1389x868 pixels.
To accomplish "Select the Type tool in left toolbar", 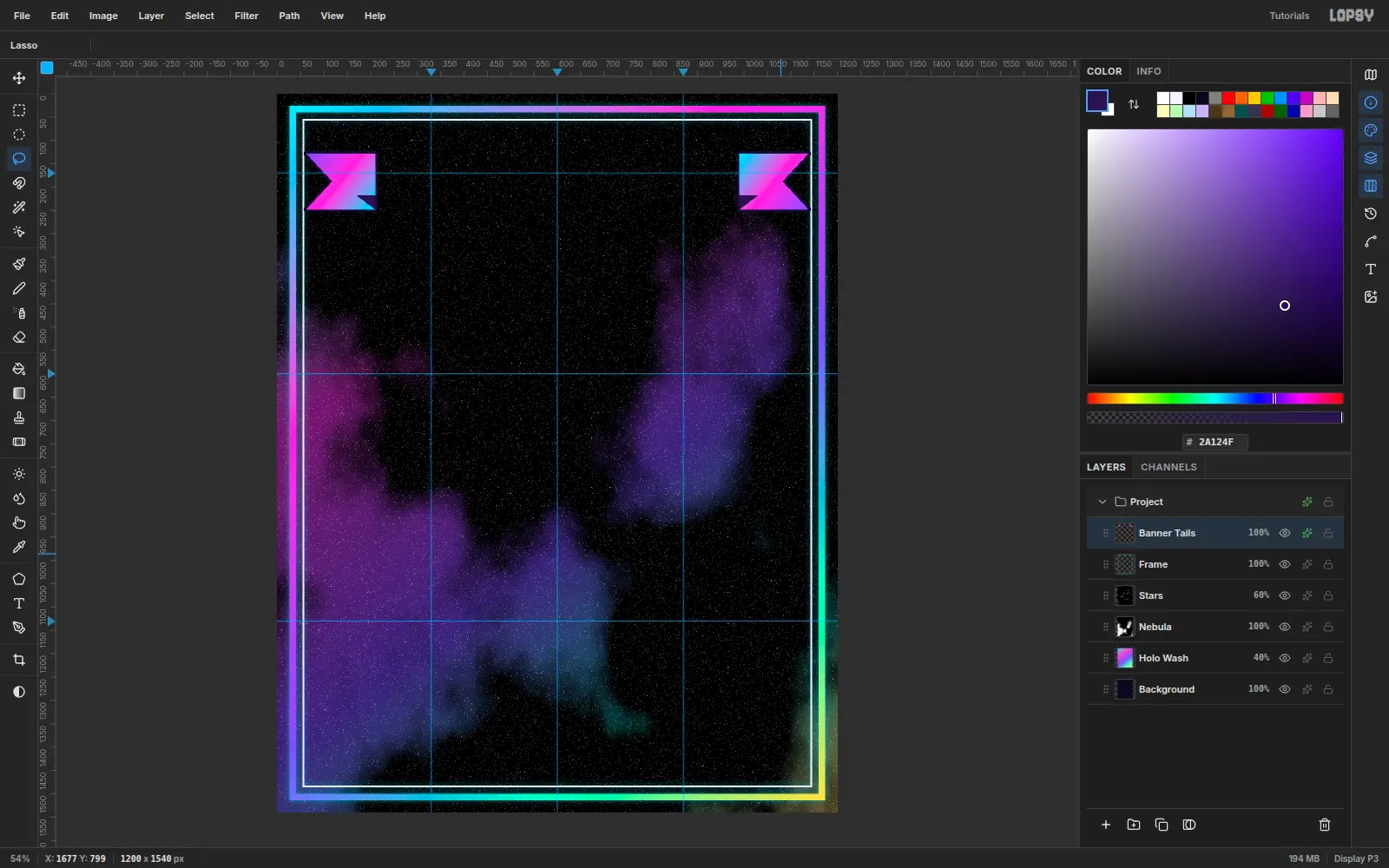I will pyautogui.click(x=19, y=603).
